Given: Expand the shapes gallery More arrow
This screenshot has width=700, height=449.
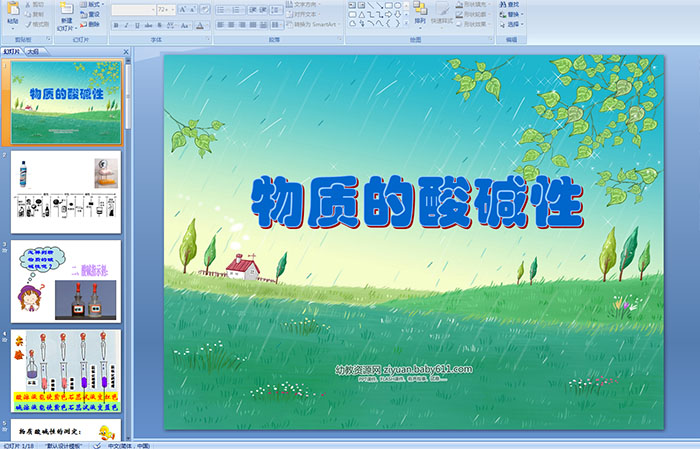Looking at the screenshot, I should [x=406, y=23].
